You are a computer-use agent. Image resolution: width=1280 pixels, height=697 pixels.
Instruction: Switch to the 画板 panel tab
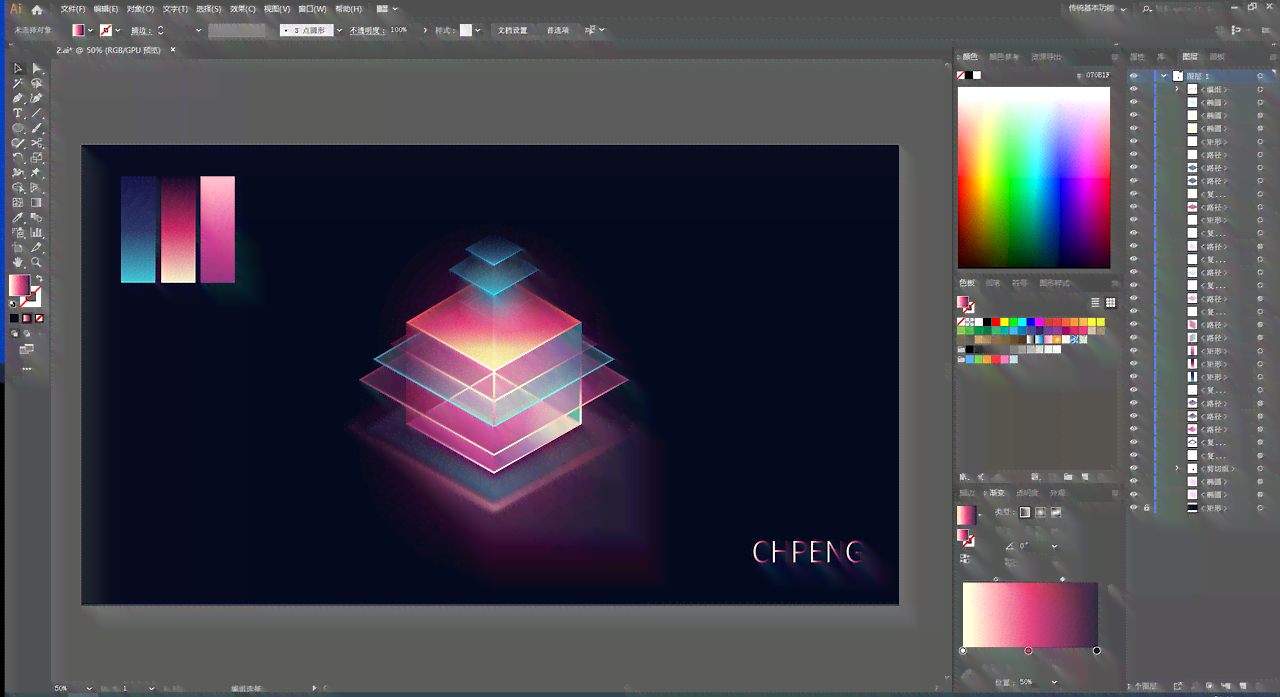(x=1217, y=57)
